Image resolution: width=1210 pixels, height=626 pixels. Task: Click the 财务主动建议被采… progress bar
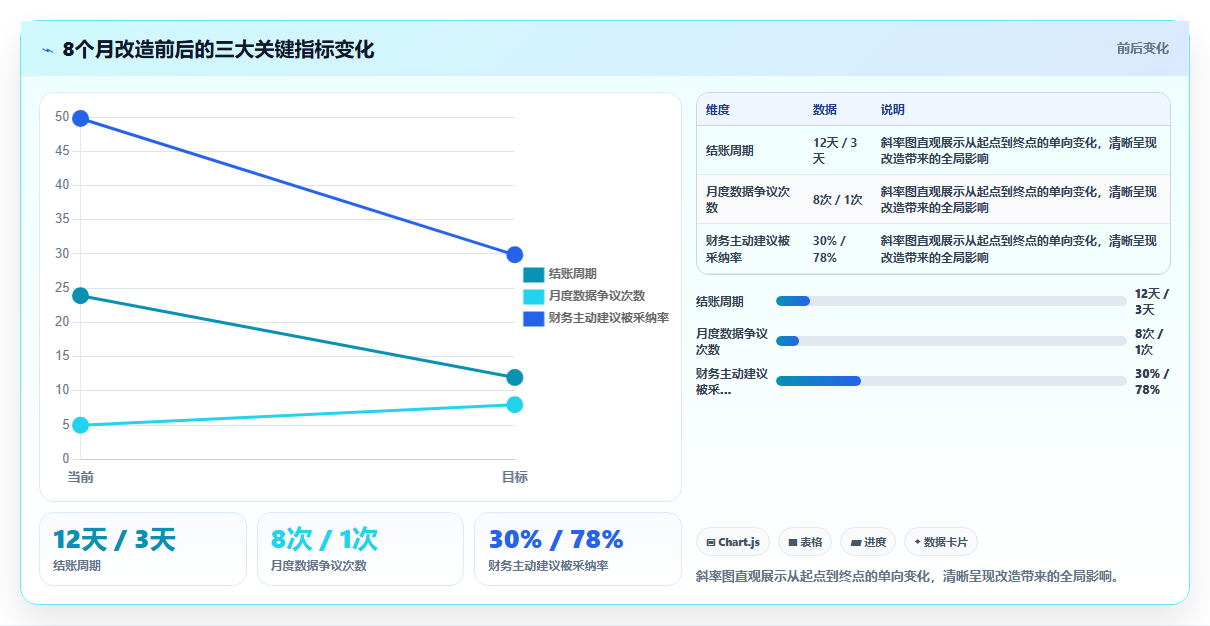951,381
